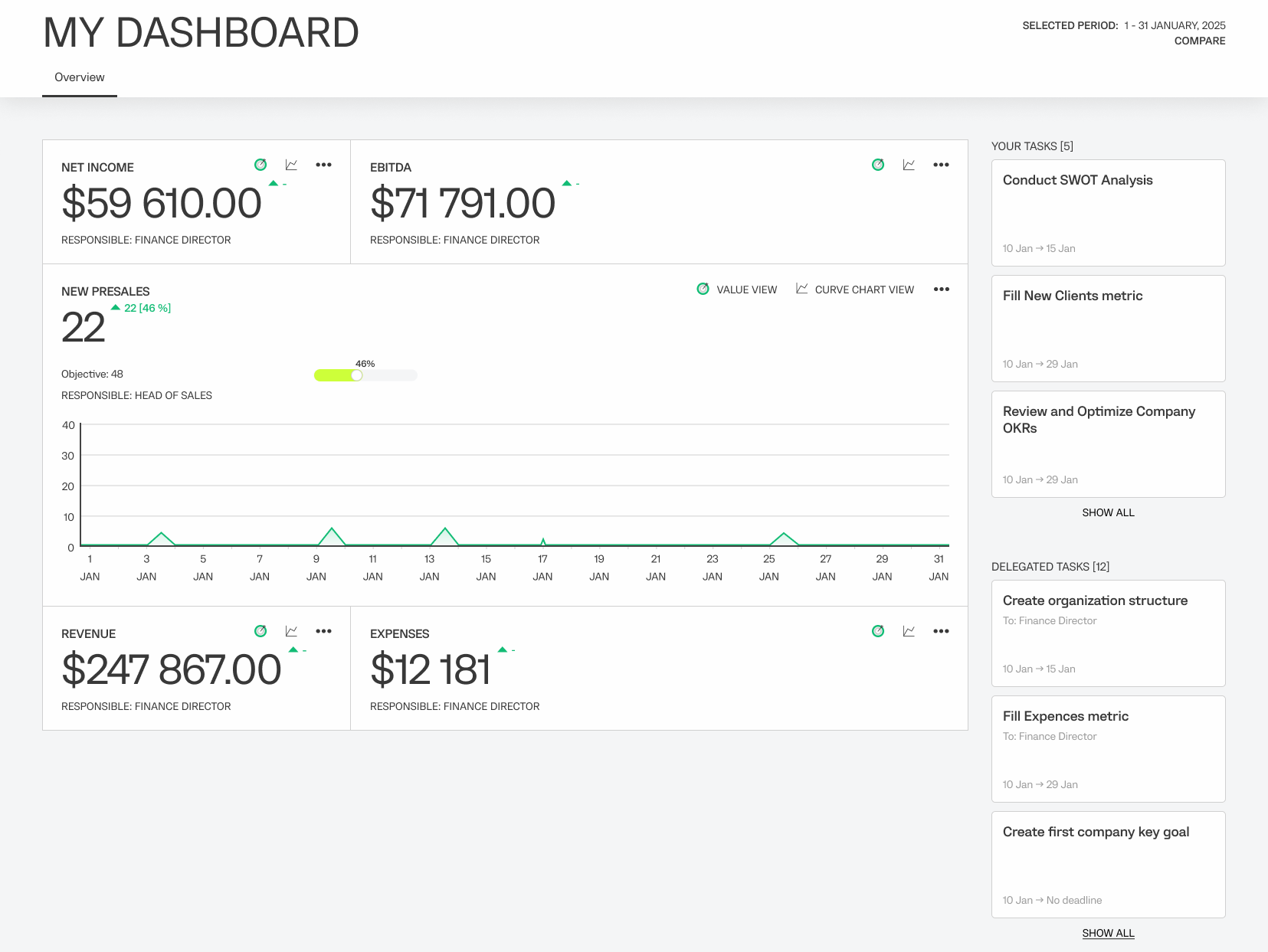Switch EBITDA card to curve chart icon

point(909,165)
